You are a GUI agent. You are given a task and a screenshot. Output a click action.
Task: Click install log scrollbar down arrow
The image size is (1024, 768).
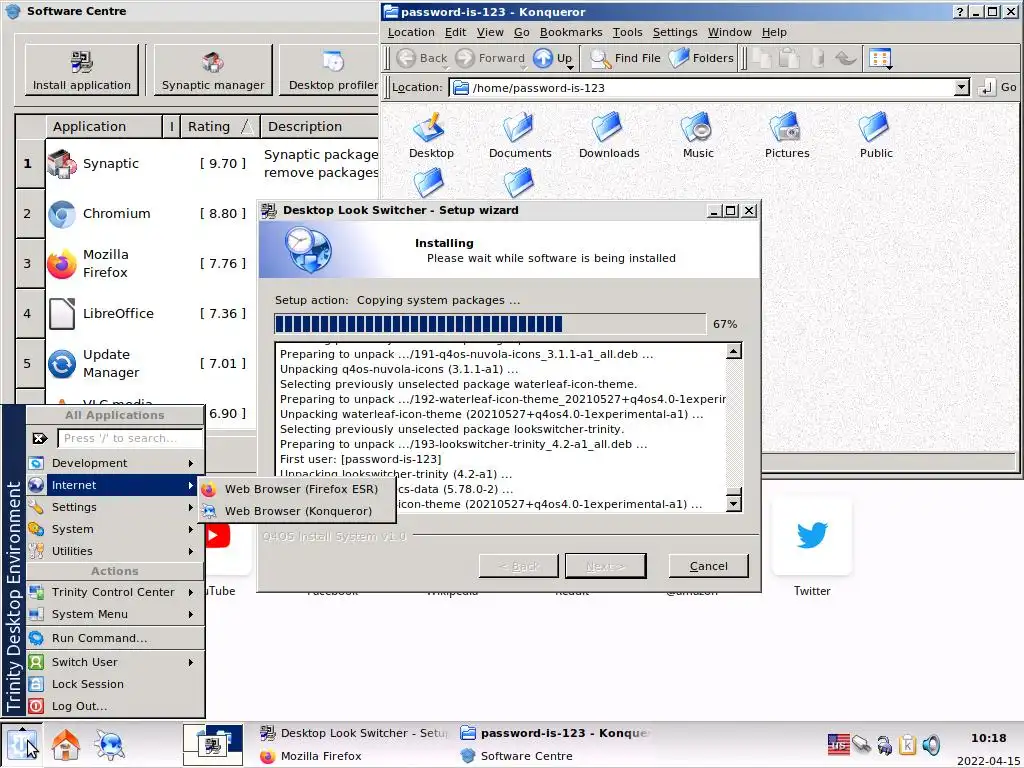click(x=734, y=504)
